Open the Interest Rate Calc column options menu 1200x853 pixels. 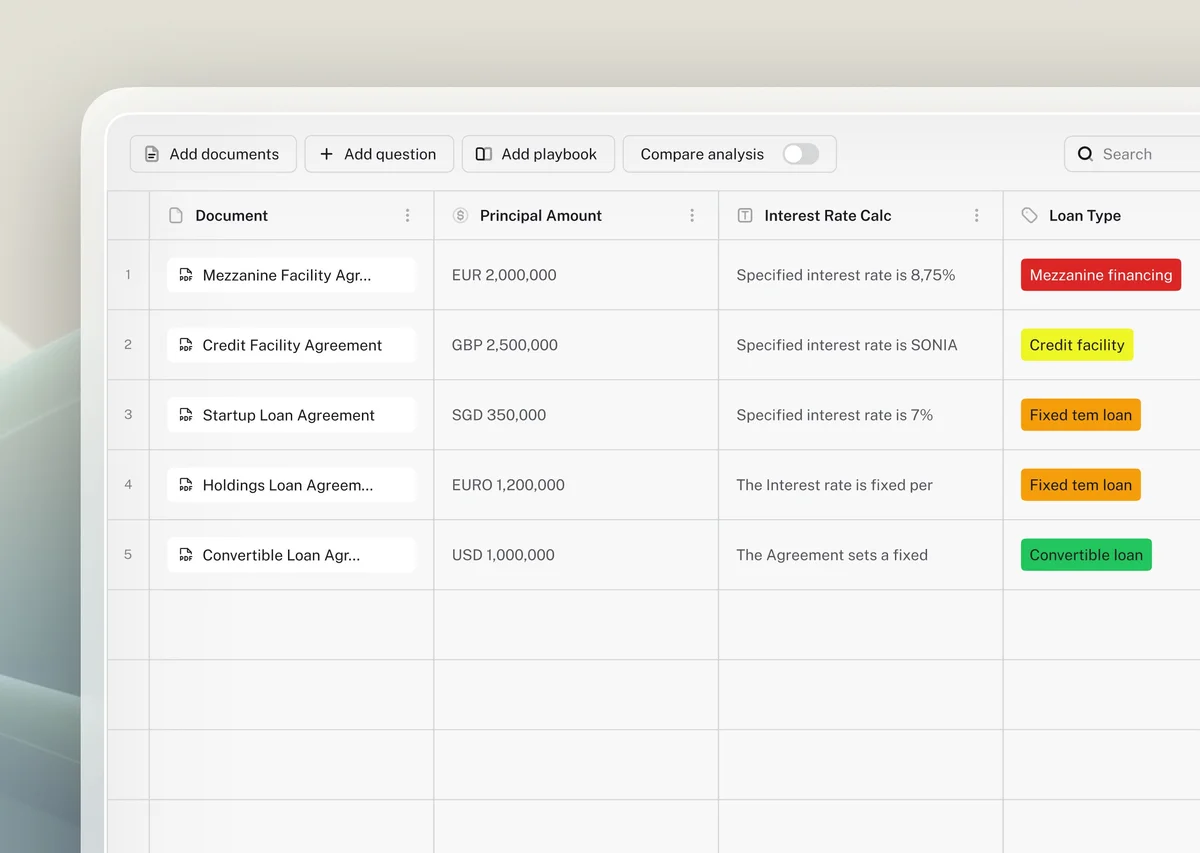(977, 215)
